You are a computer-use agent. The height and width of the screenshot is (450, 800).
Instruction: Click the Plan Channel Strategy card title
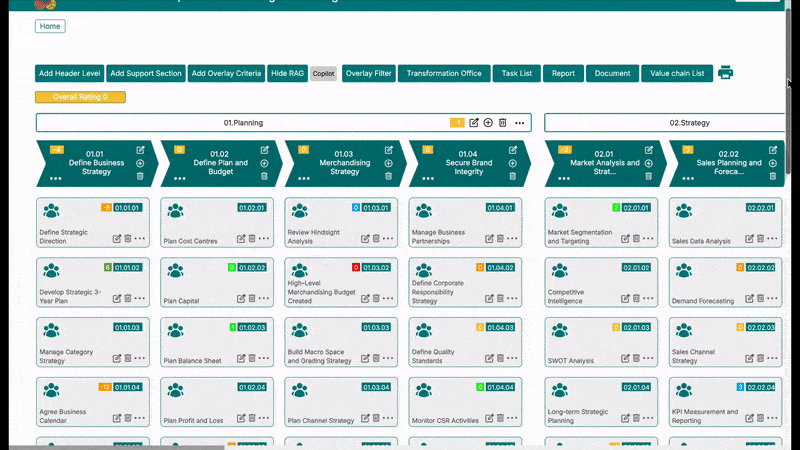pos(320,421)
